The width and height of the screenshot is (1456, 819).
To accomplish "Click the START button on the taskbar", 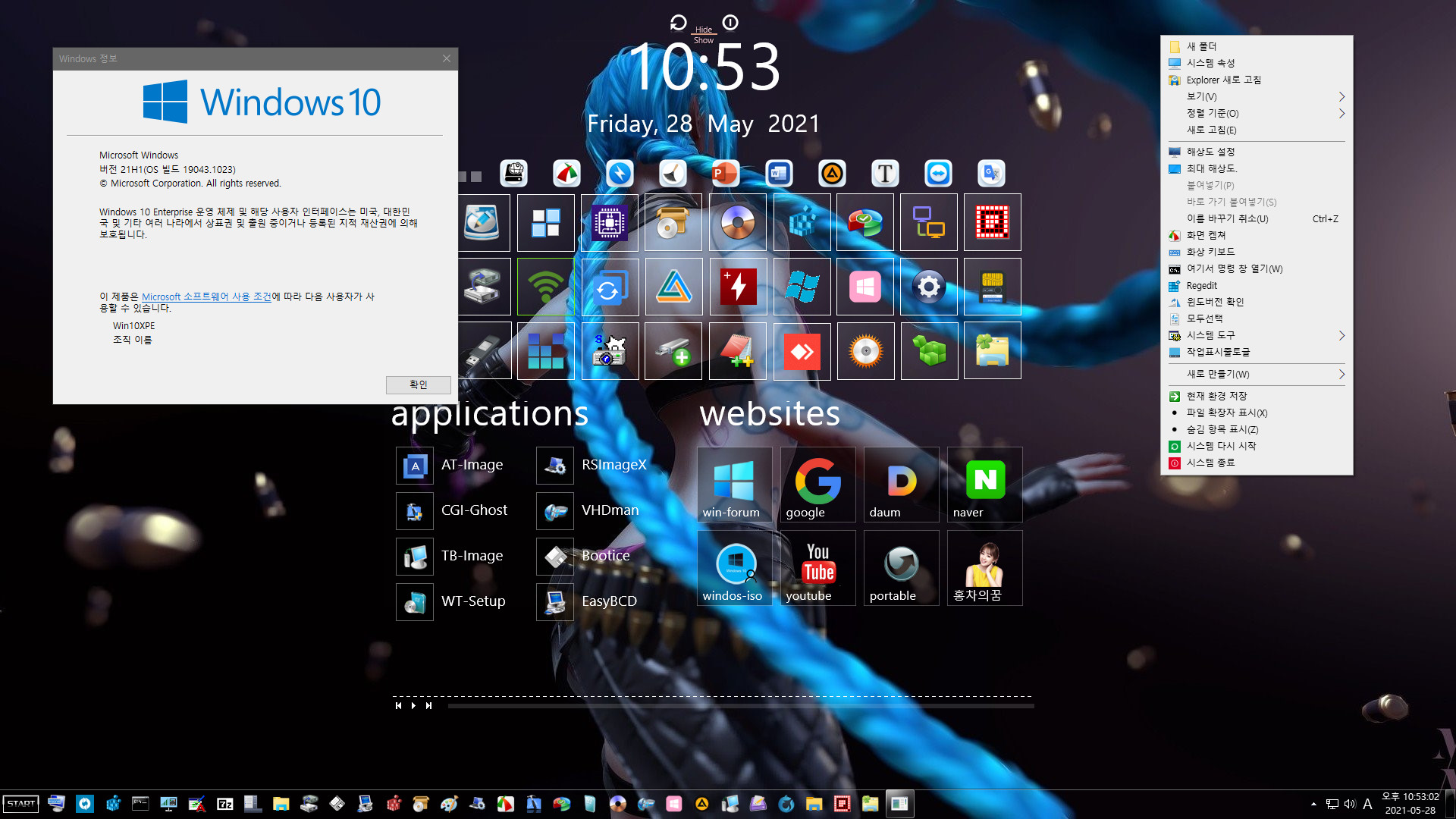I will [21, 804].
